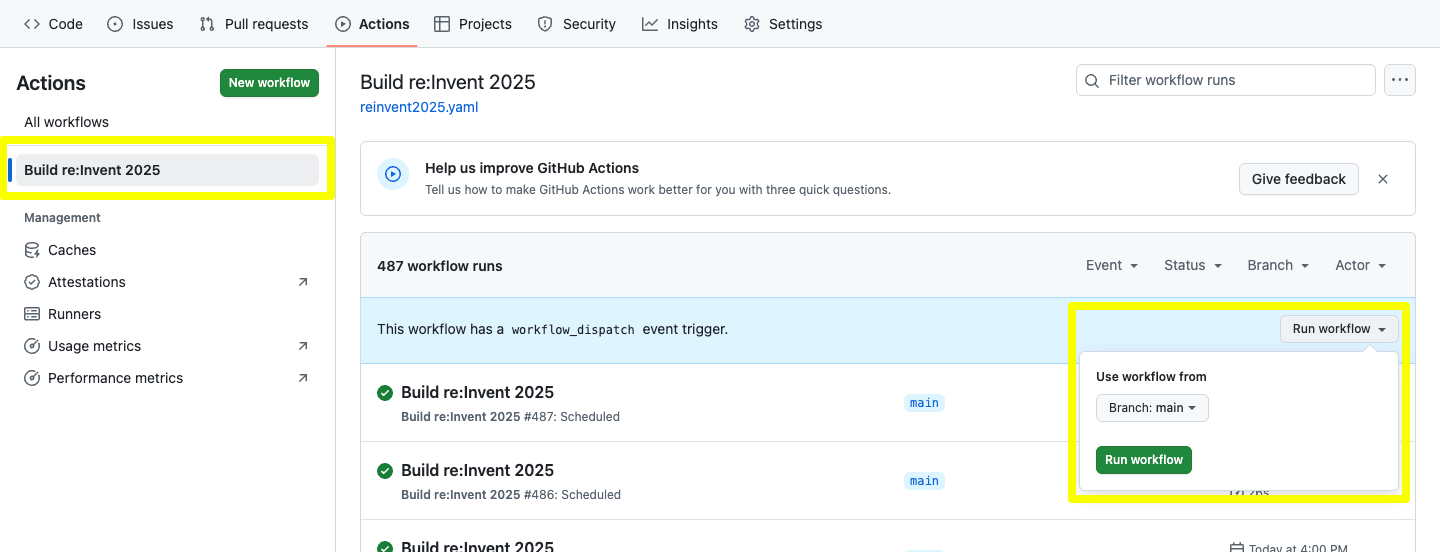Click the Usage metrics gauge icon
The height and width of the screenshot is (552, 1440).
click(x=32, y=346)
